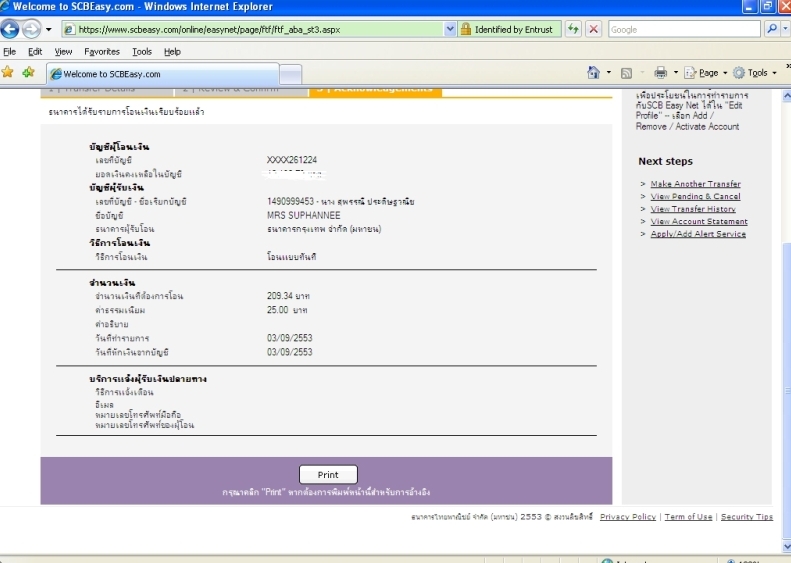
Task: Expand the address bar dropdown arrow
Action: pos(450,30)
